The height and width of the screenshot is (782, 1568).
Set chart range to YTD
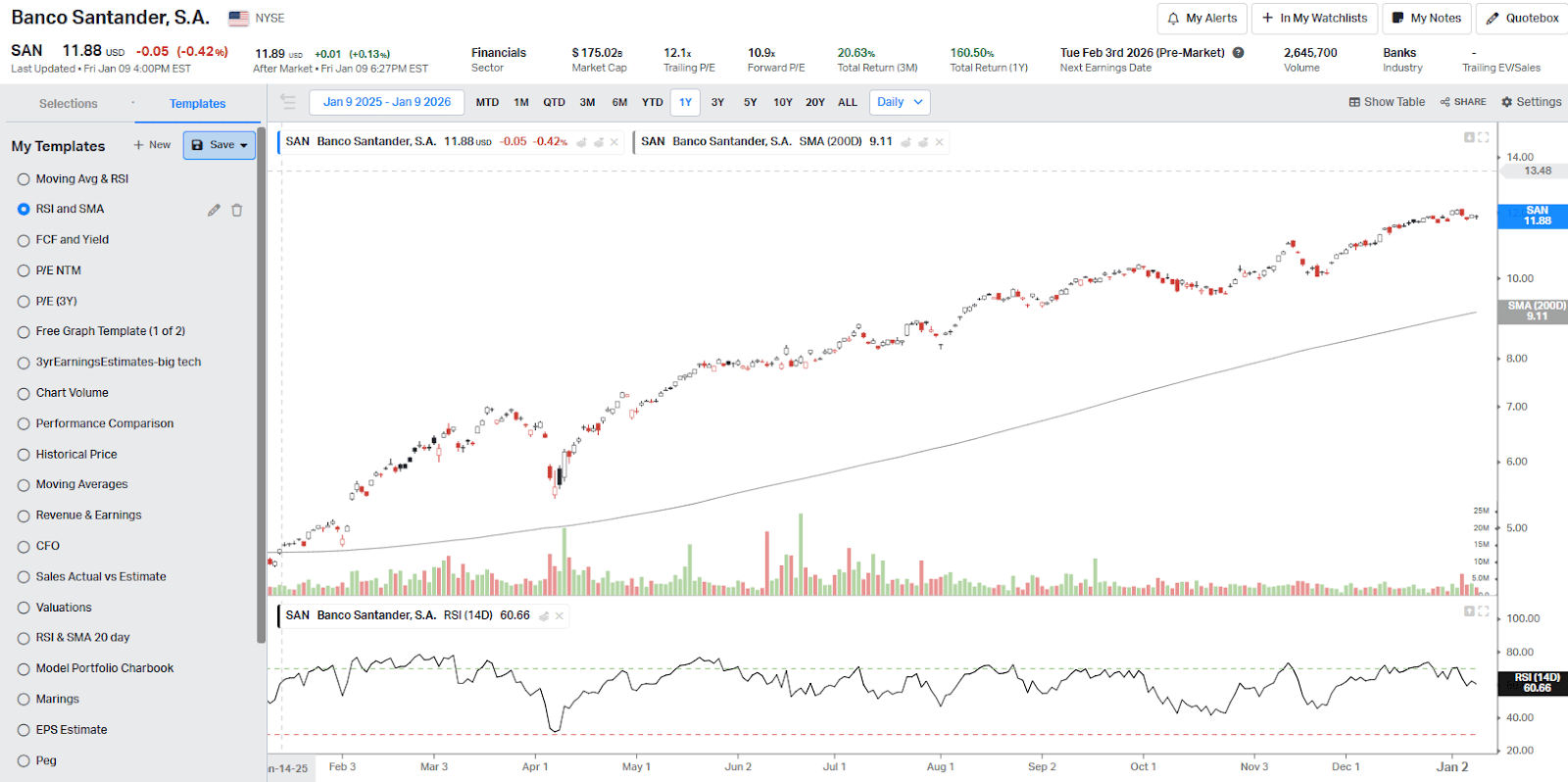[x=653, y=102]
